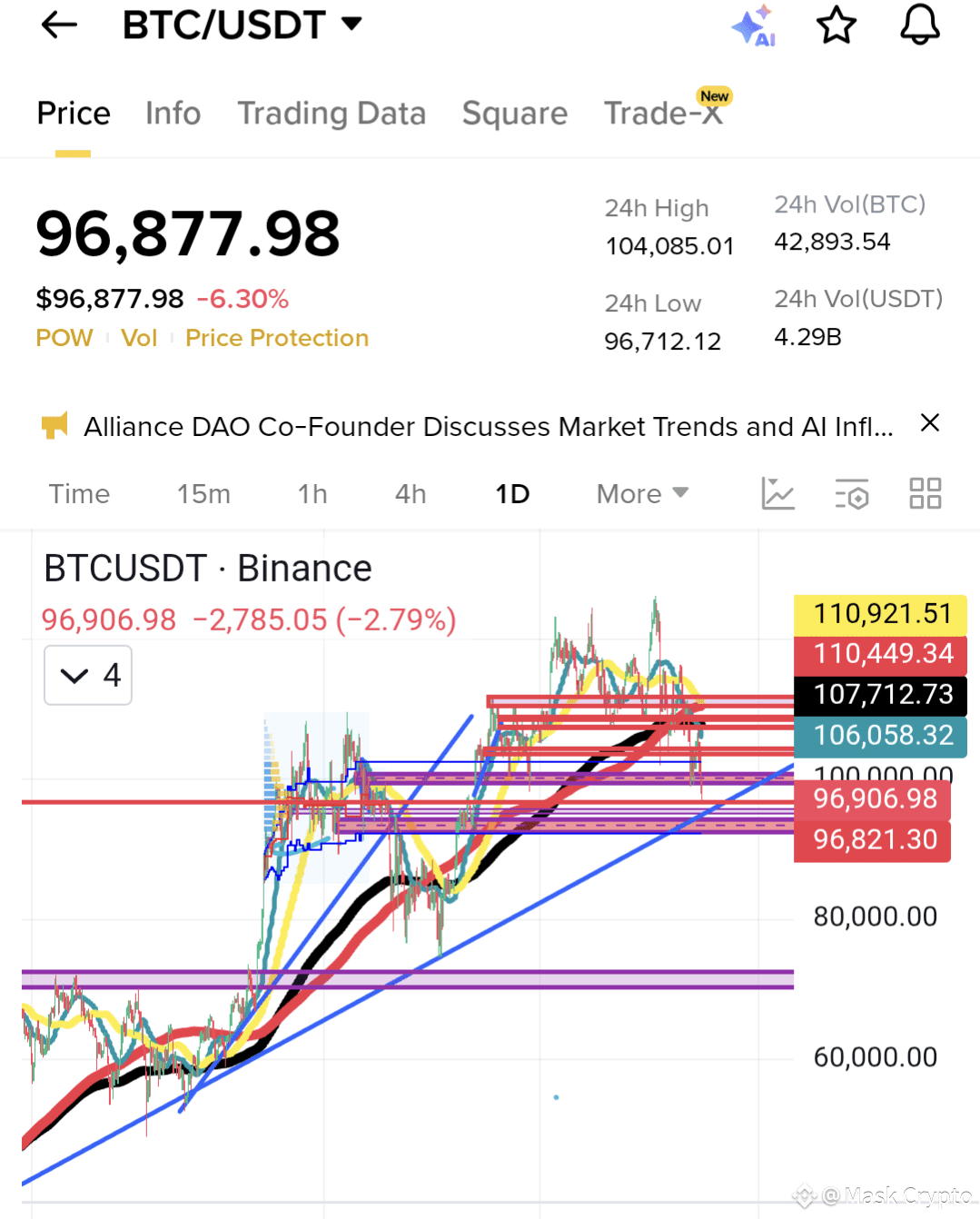Screen dimensions: 980x1219
Task: Select the yellow 110,921.51 price label
Action: (x=881, y=614)
